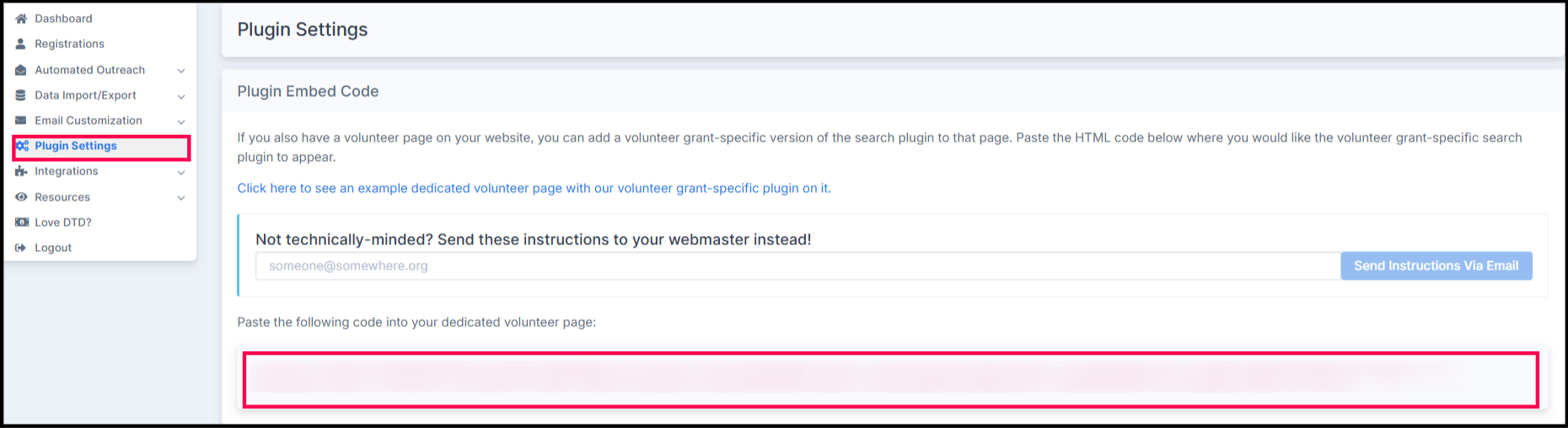
Task: Open the example dedicated volunteer page link
Action: tap(534, 188)
